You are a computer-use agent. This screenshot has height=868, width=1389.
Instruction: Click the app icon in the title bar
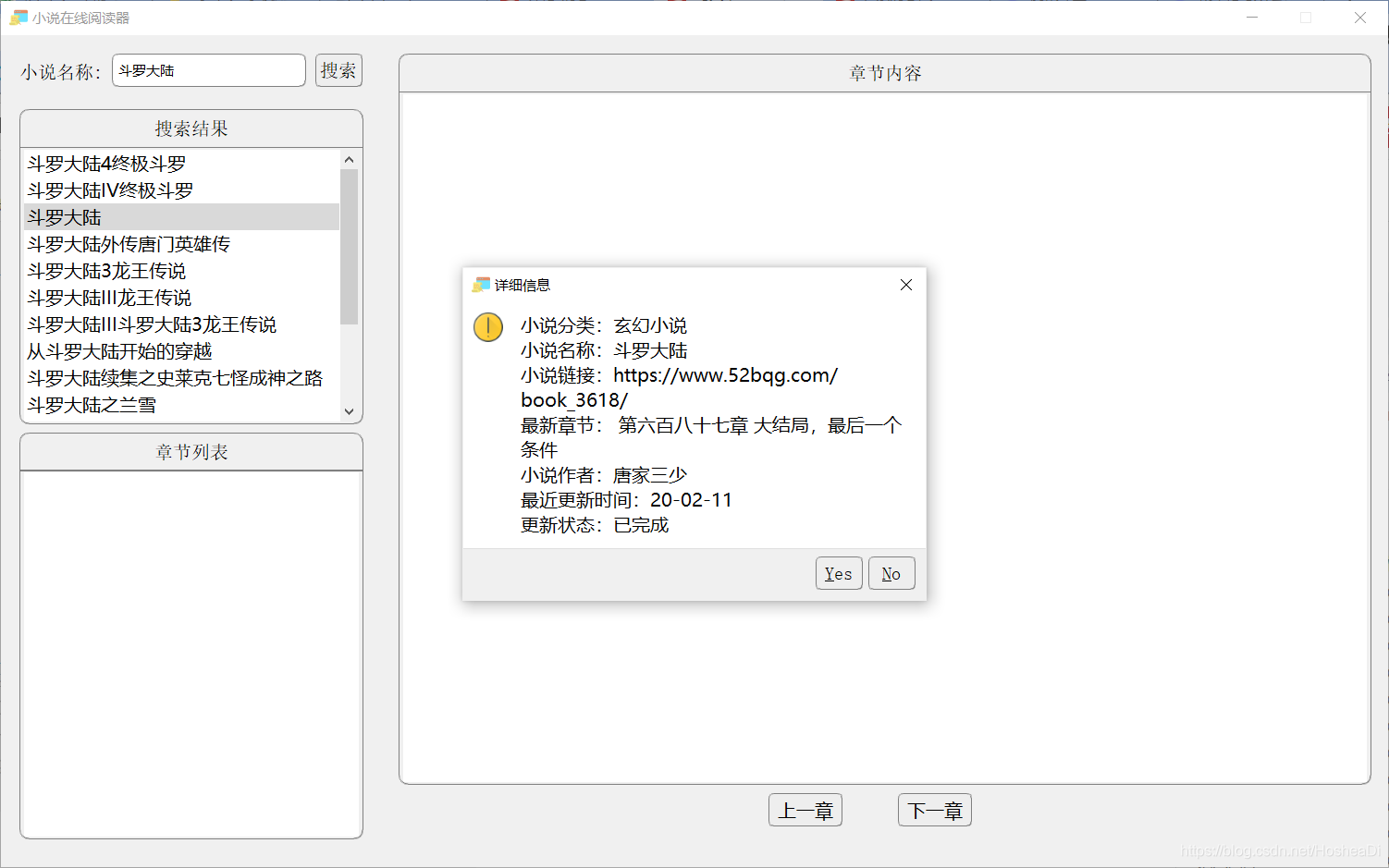tap(18, 17)
